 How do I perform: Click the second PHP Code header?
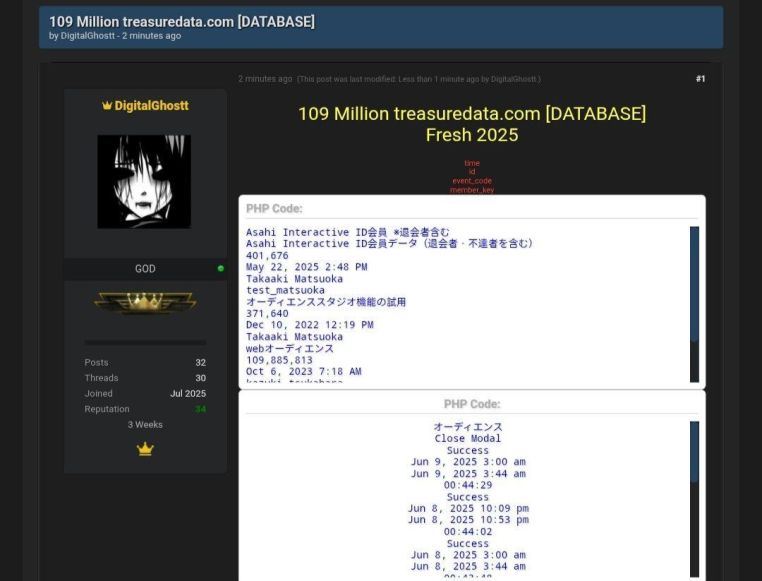tap(472, 404)
